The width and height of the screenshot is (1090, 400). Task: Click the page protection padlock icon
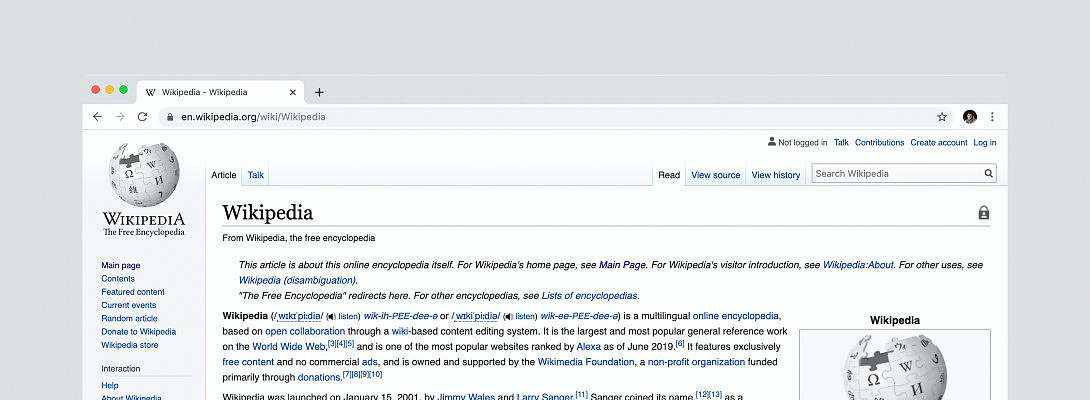(x=983, y=213)
